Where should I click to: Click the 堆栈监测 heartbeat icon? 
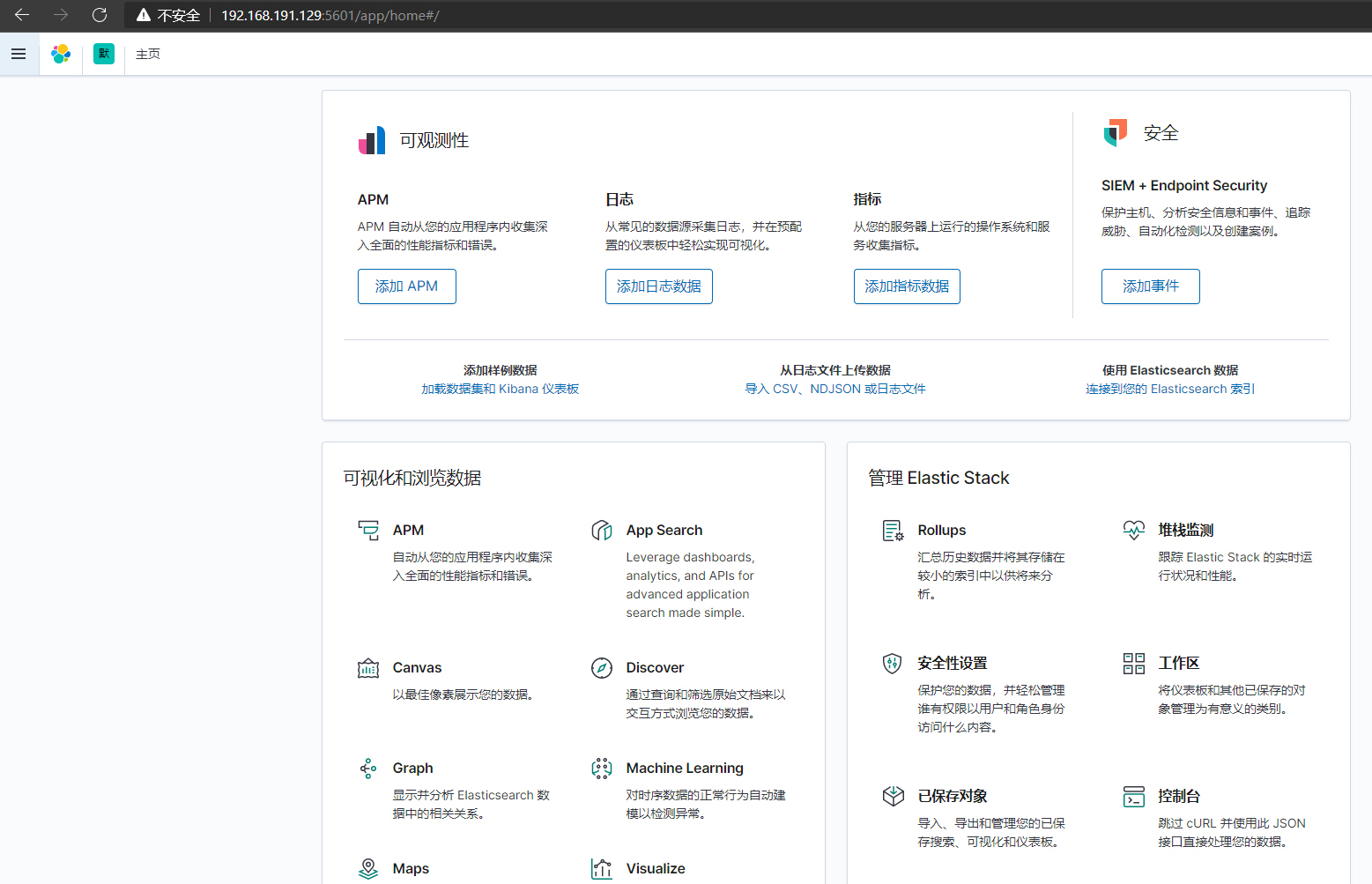1134,530
